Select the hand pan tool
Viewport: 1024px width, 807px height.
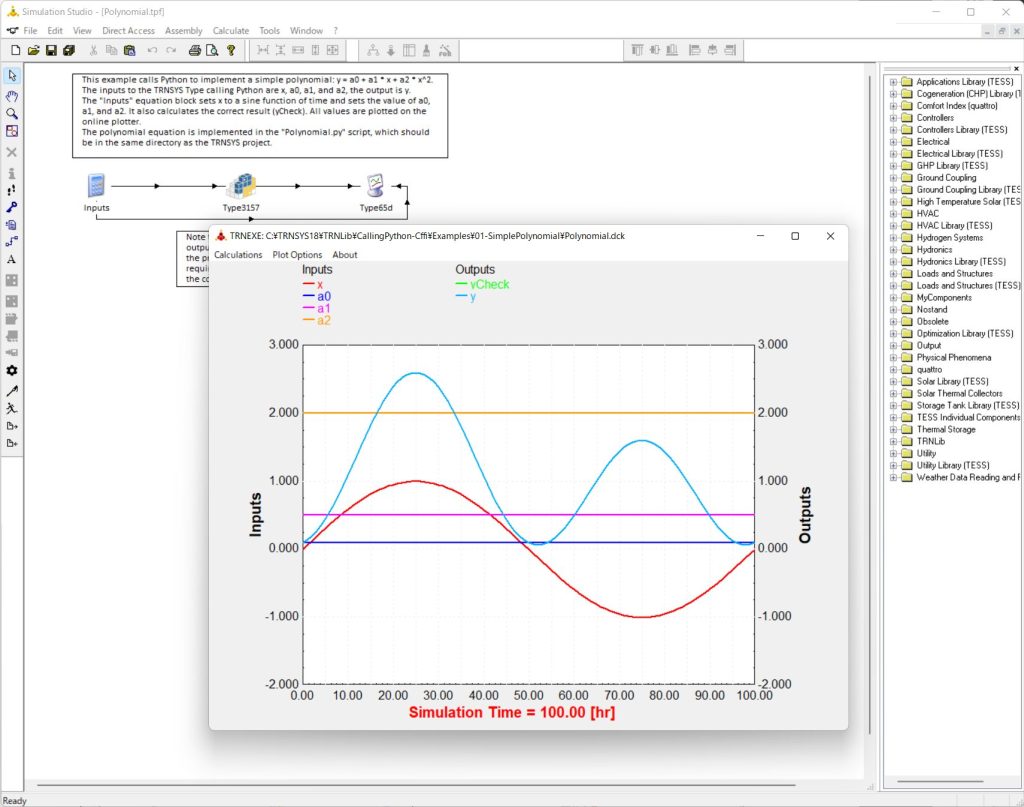pos(12,96)
